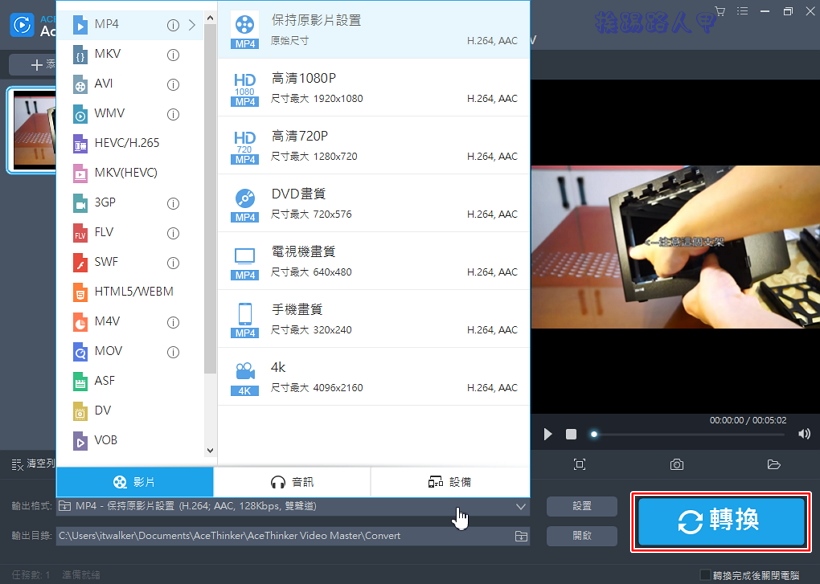Click the stop button under the preview
This screenshot has height=584, width=820.
pos(571,434)
